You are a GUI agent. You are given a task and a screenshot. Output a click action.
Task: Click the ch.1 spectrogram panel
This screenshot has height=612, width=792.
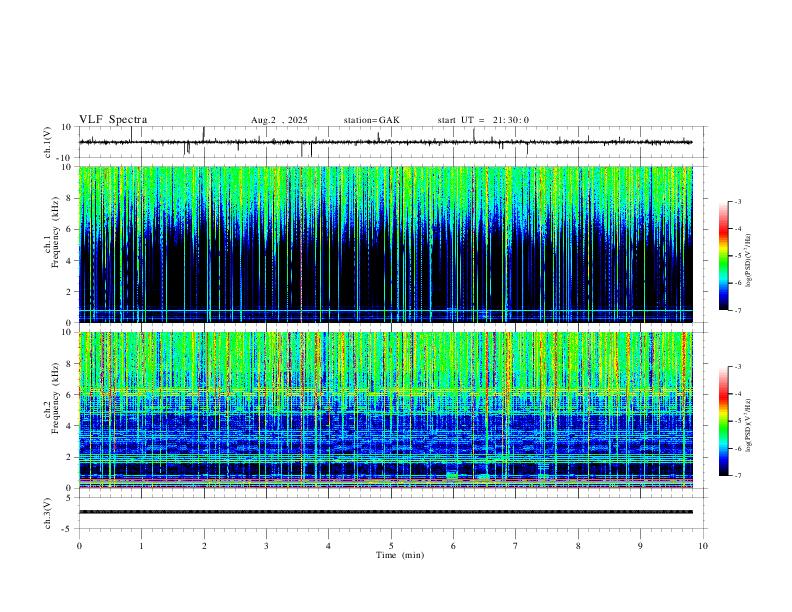click(x=385, y=244)
